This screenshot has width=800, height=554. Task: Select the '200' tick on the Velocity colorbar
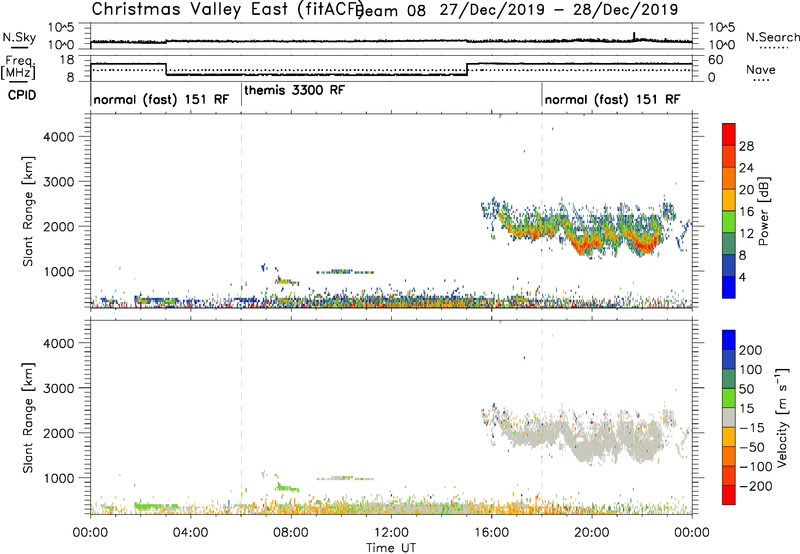click(x=751, y=350)
